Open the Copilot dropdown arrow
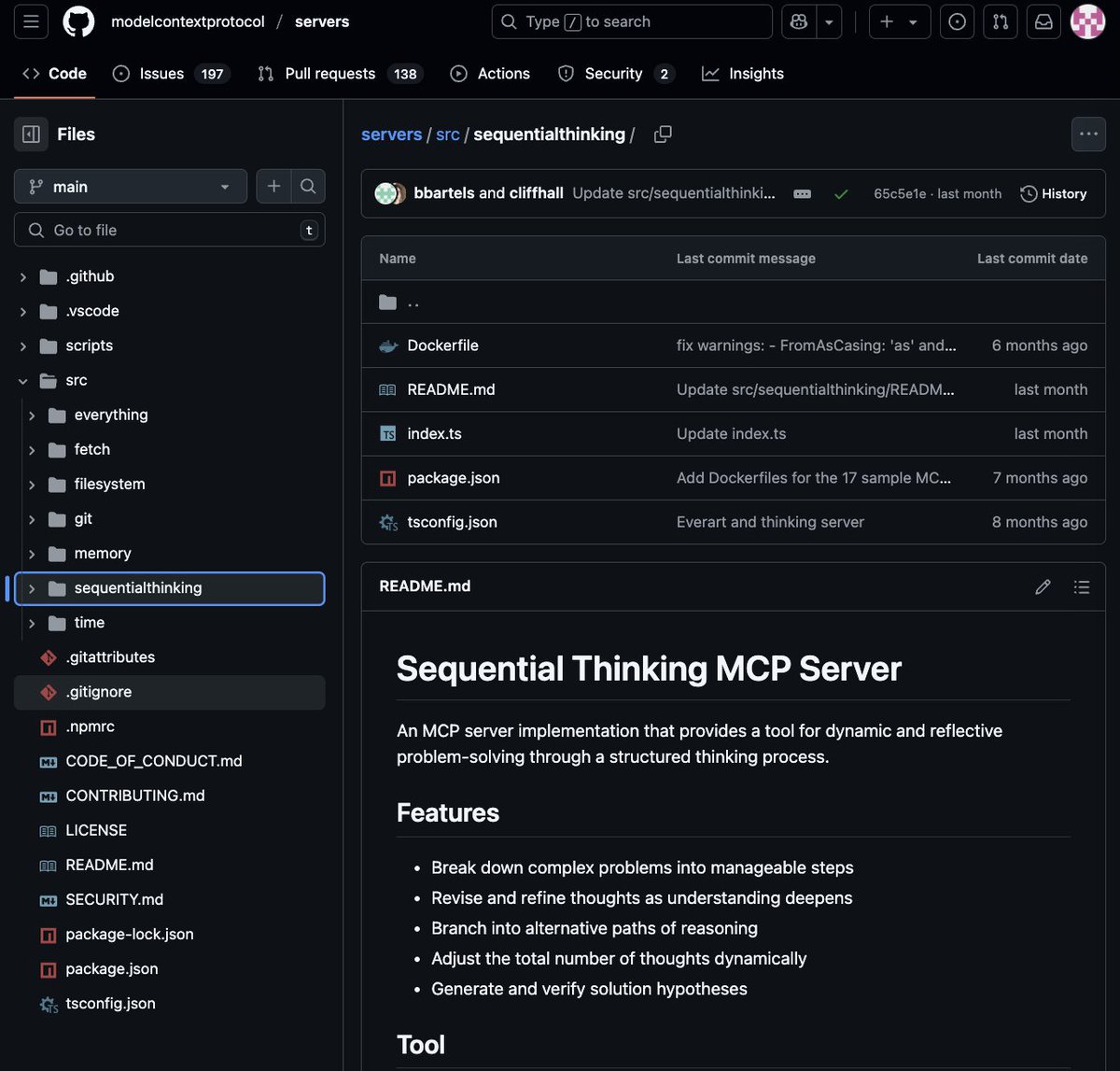Viewport: 1120px width, 1071px height. [829, 21]
